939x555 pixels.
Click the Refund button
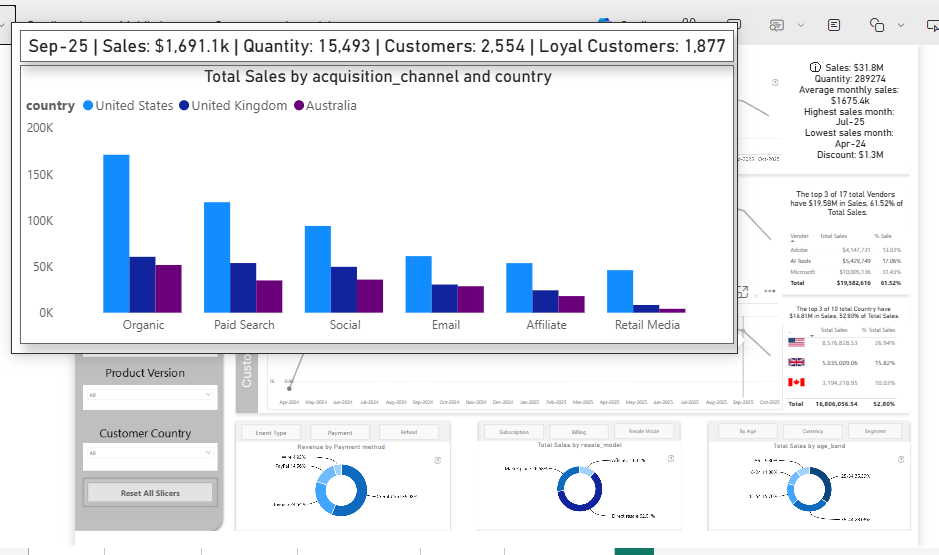tap(409, 432)
